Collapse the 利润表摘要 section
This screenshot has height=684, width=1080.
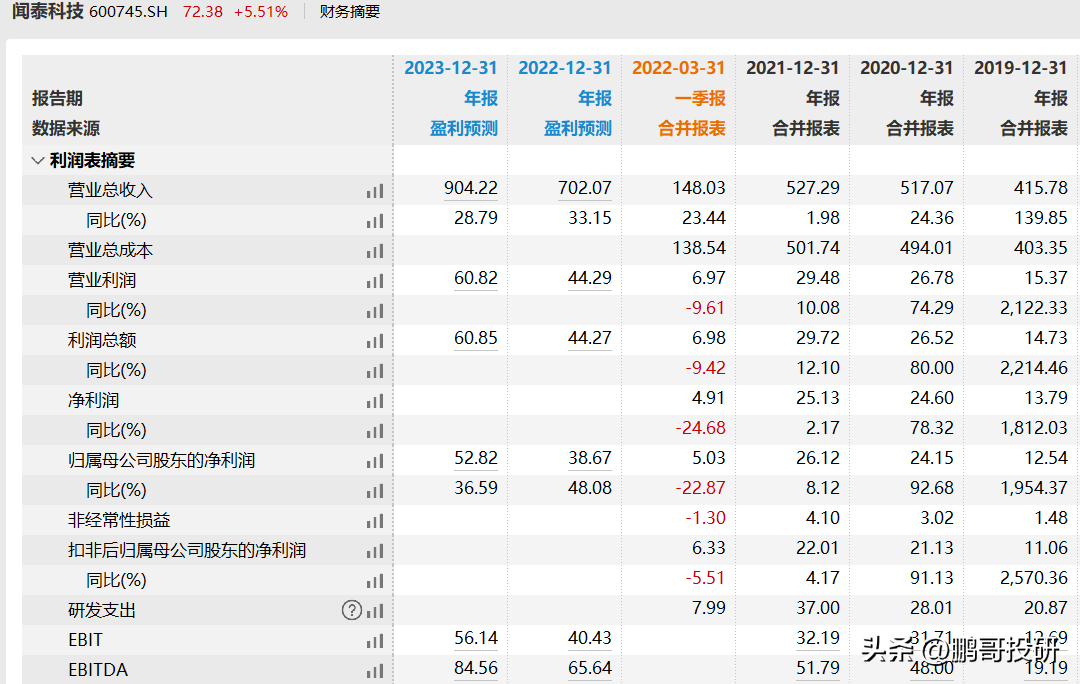38,160
